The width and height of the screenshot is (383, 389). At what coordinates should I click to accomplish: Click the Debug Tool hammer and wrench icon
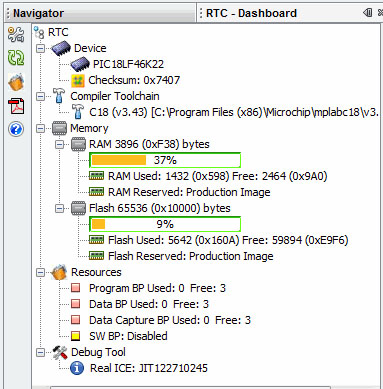(x=60, y=352)
